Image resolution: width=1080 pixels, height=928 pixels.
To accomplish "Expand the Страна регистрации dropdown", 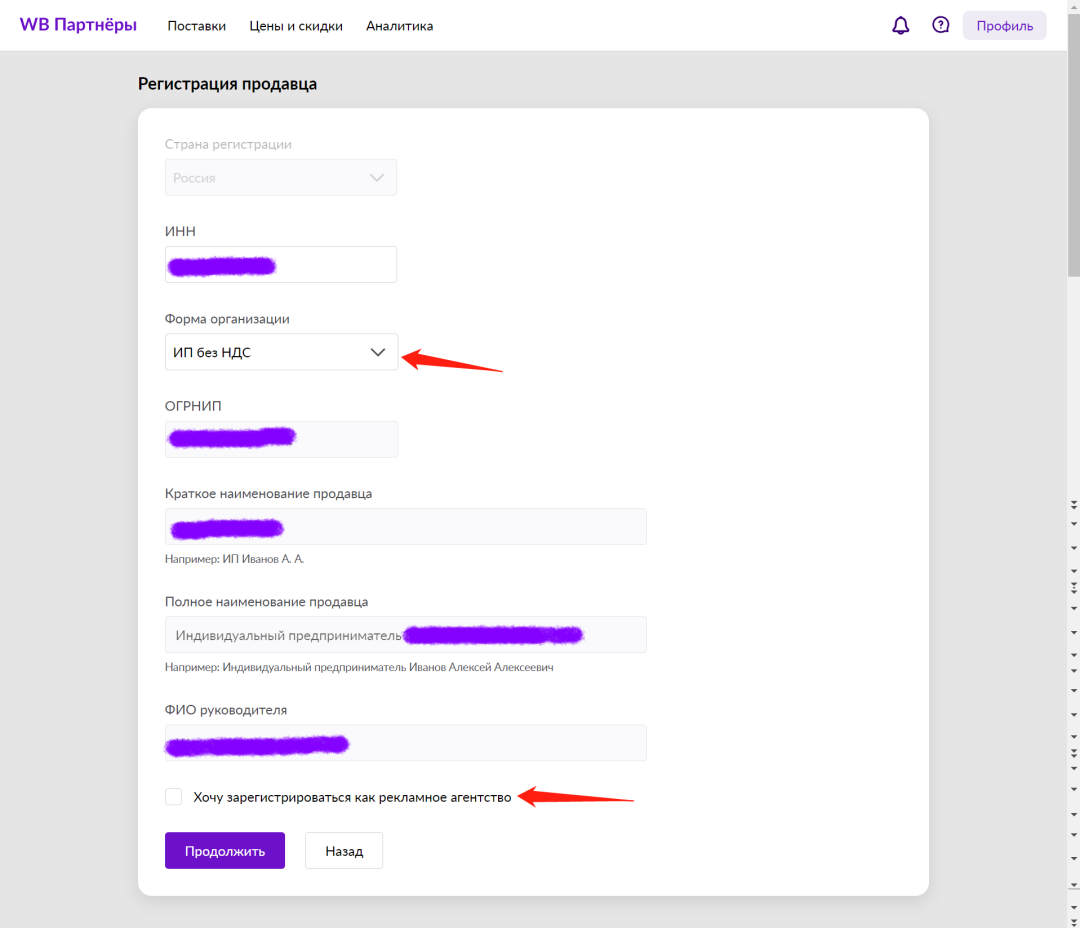I will coord(280,178).
